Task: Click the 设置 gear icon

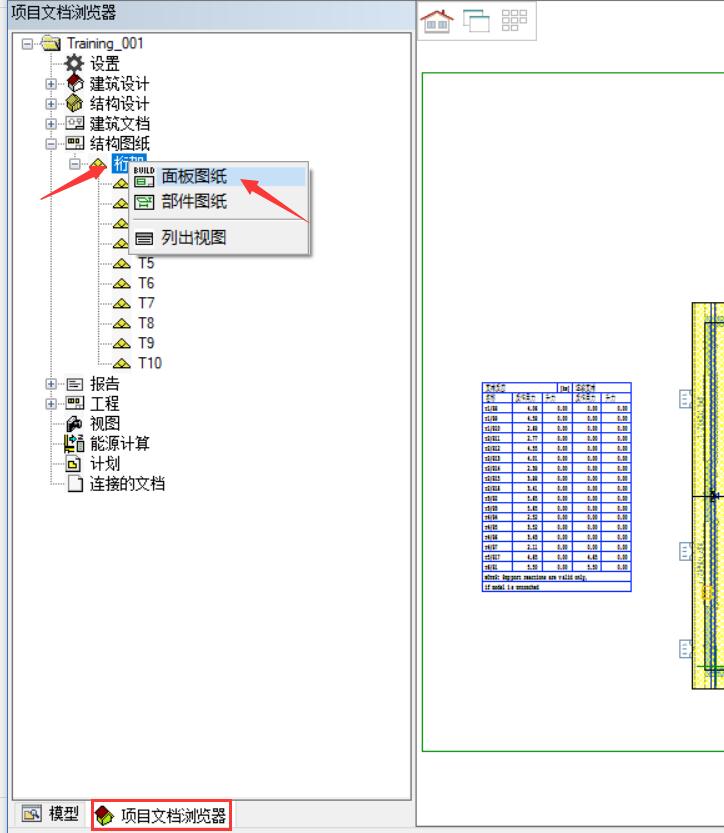Action: tap(74, 64)
